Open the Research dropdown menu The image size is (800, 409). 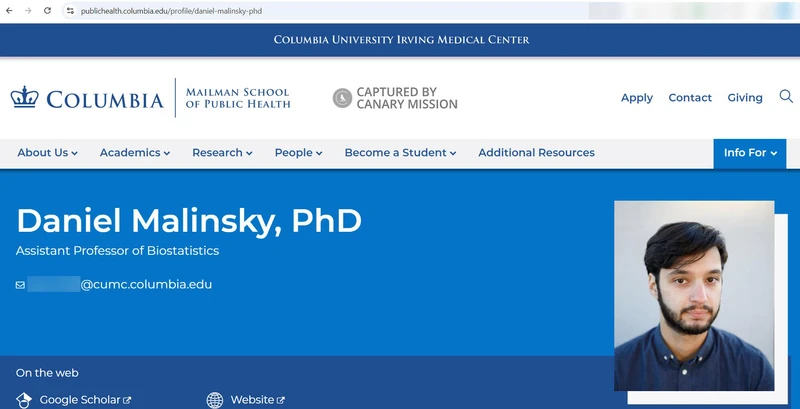click(222, 153)
